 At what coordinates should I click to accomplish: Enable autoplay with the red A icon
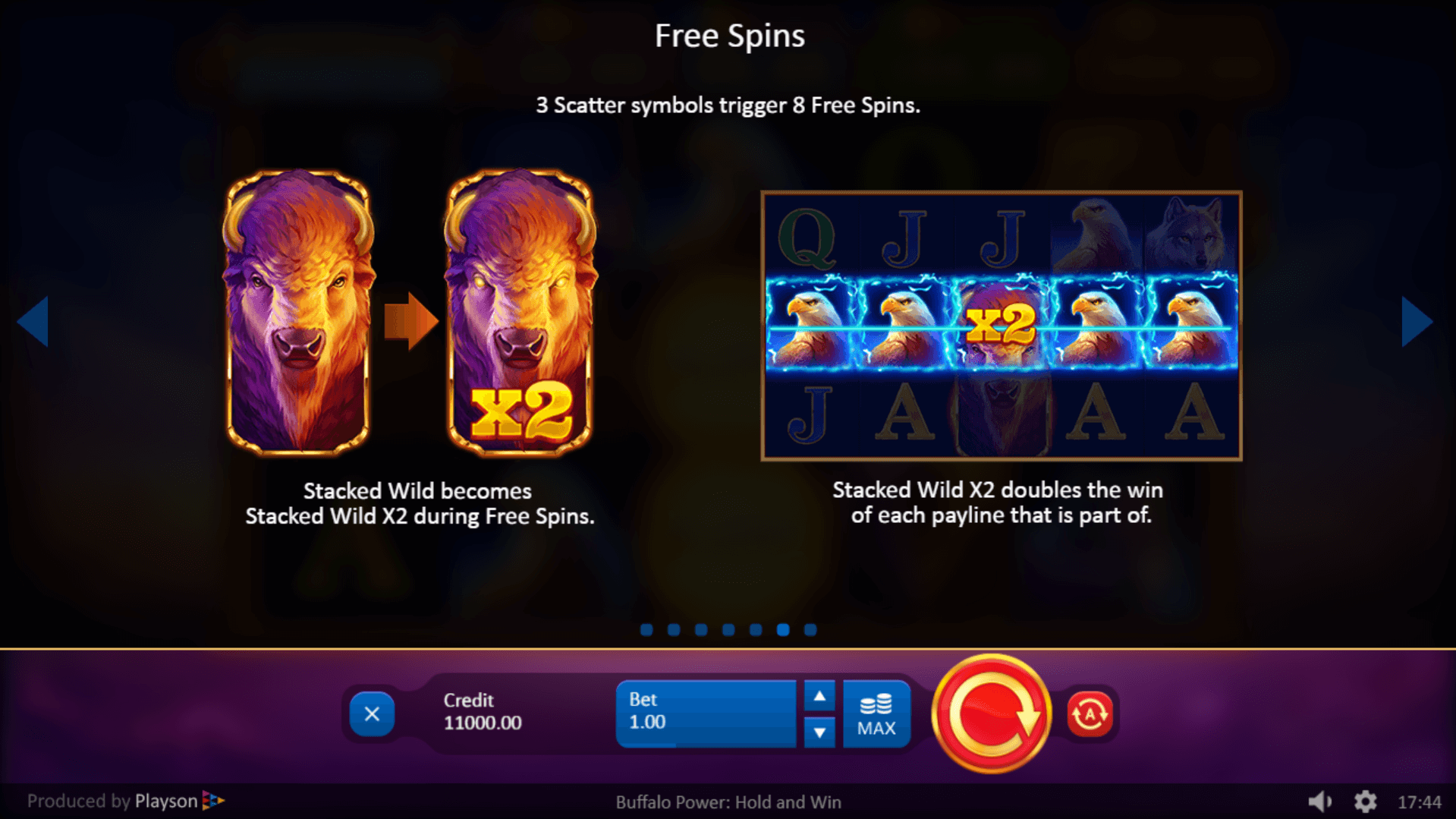click(x=1090, y=713)
